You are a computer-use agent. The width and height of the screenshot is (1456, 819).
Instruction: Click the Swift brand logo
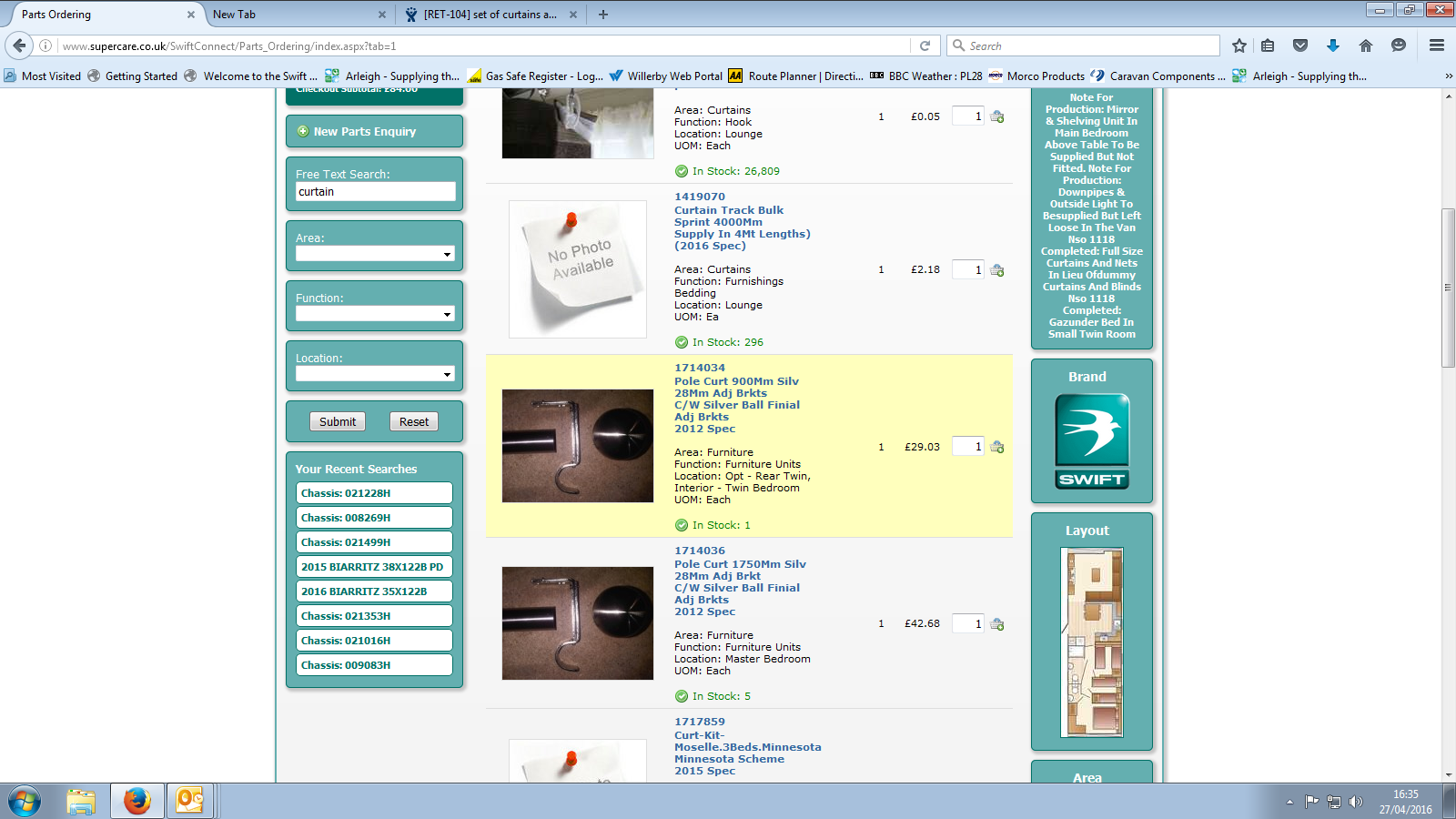(1092, 441)
